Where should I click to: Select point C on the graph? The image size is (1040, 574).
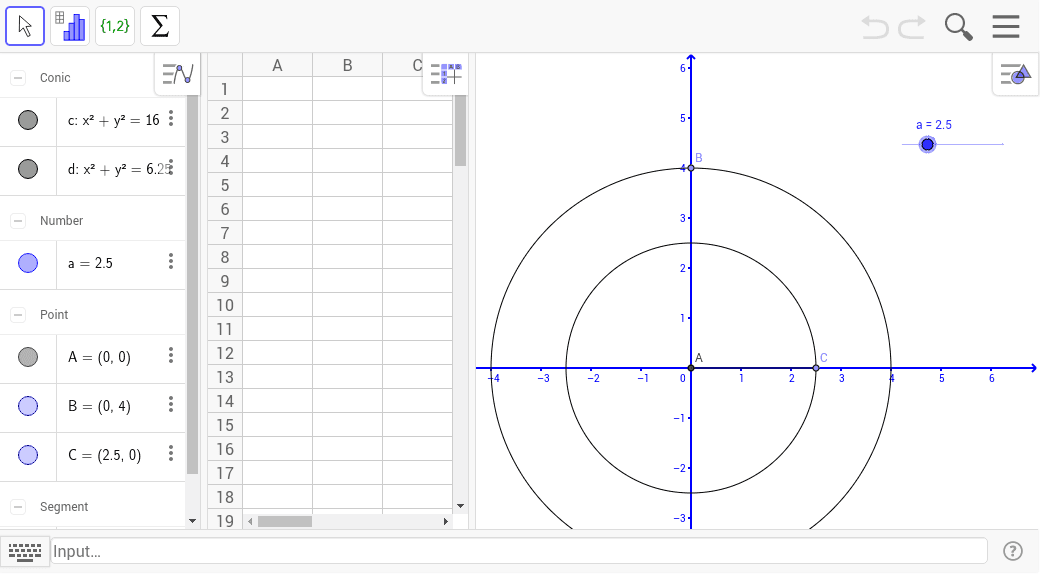point(816,368)
